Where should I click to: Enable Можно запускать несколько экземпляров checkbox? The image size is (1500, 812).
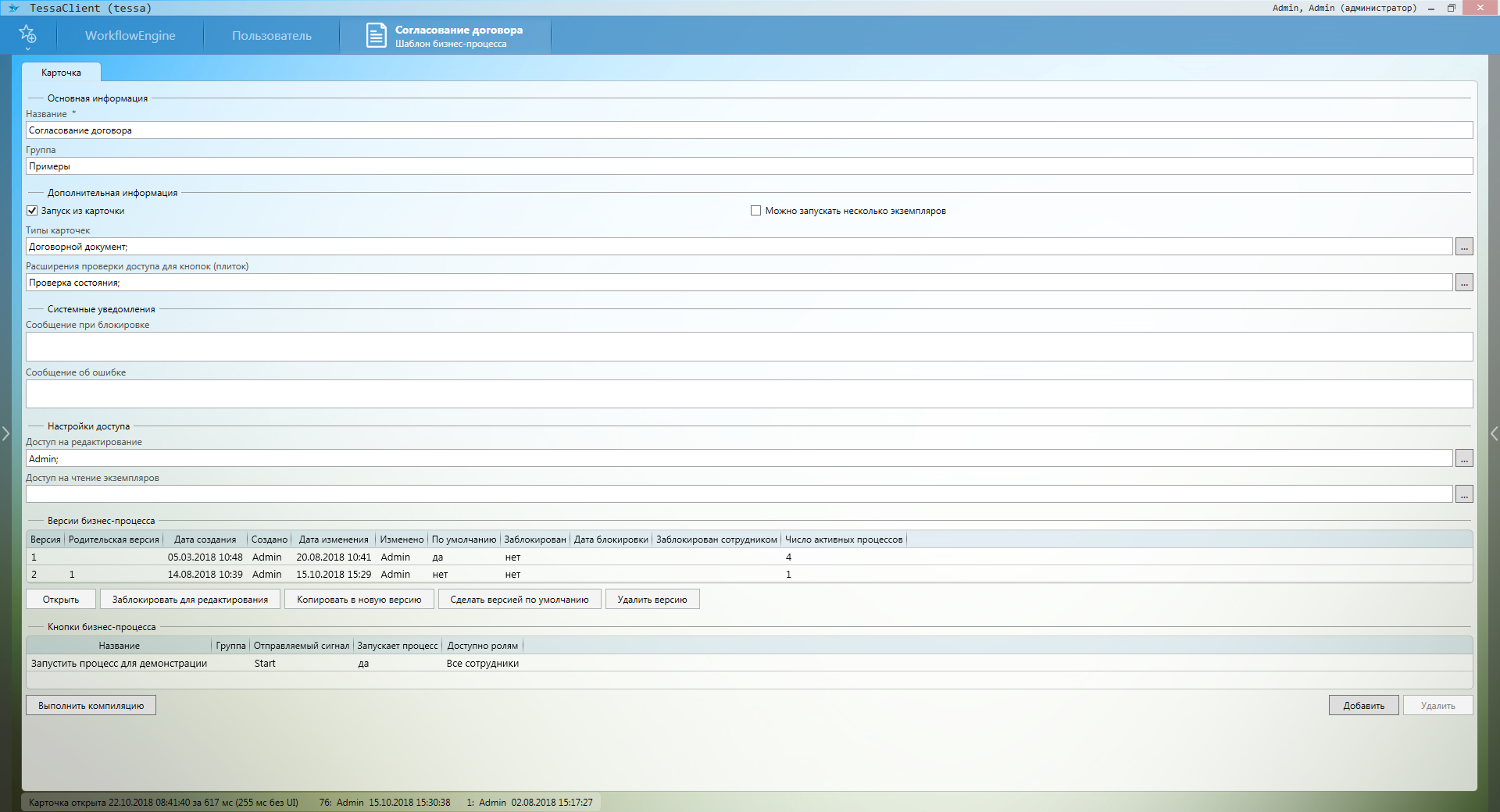(x=755, y=211)
